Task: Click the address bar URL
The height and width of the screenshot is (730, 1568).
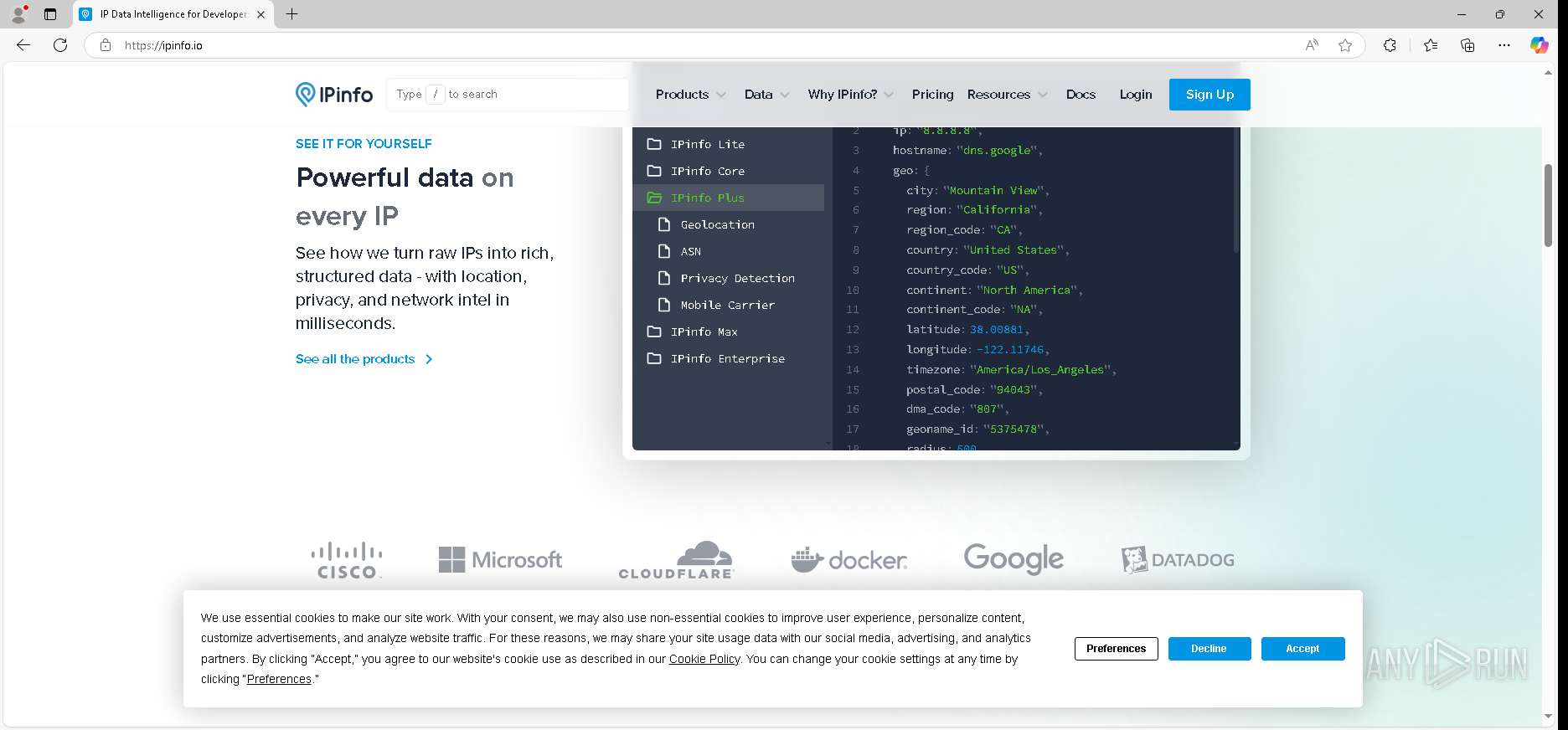Action: tap(163, 45)
